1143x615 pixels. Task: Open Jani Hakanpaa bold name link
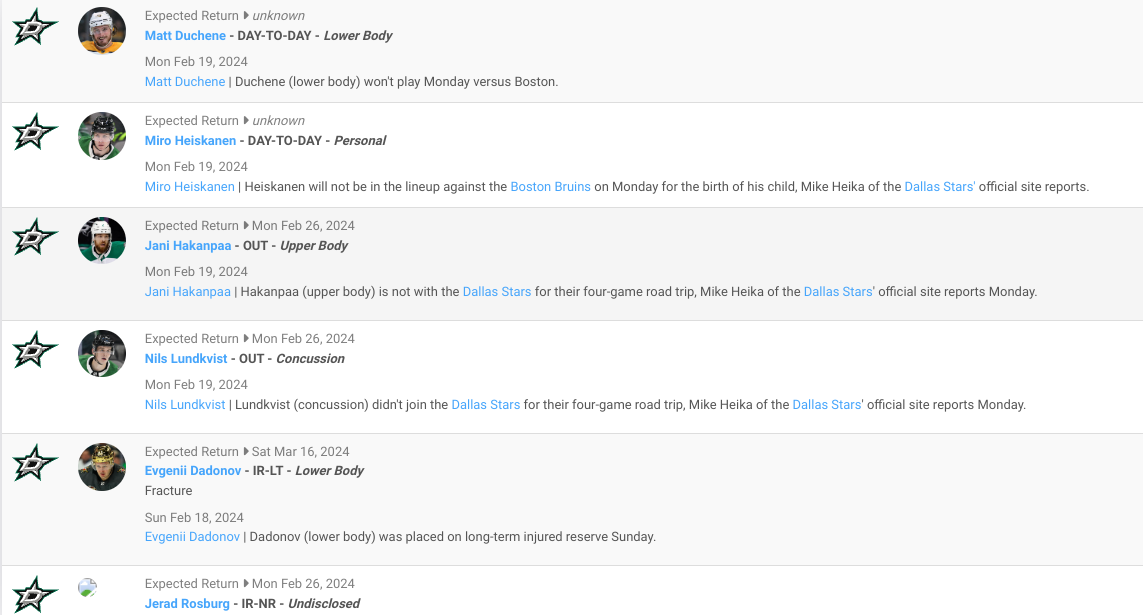pos(187,246)
